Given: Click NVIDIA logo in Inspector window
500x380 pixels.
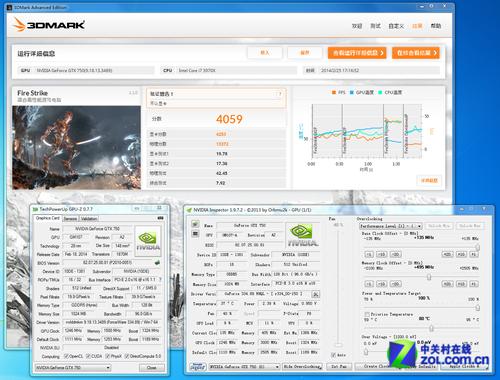Looking at the screenshot, I should pos(302,235).
